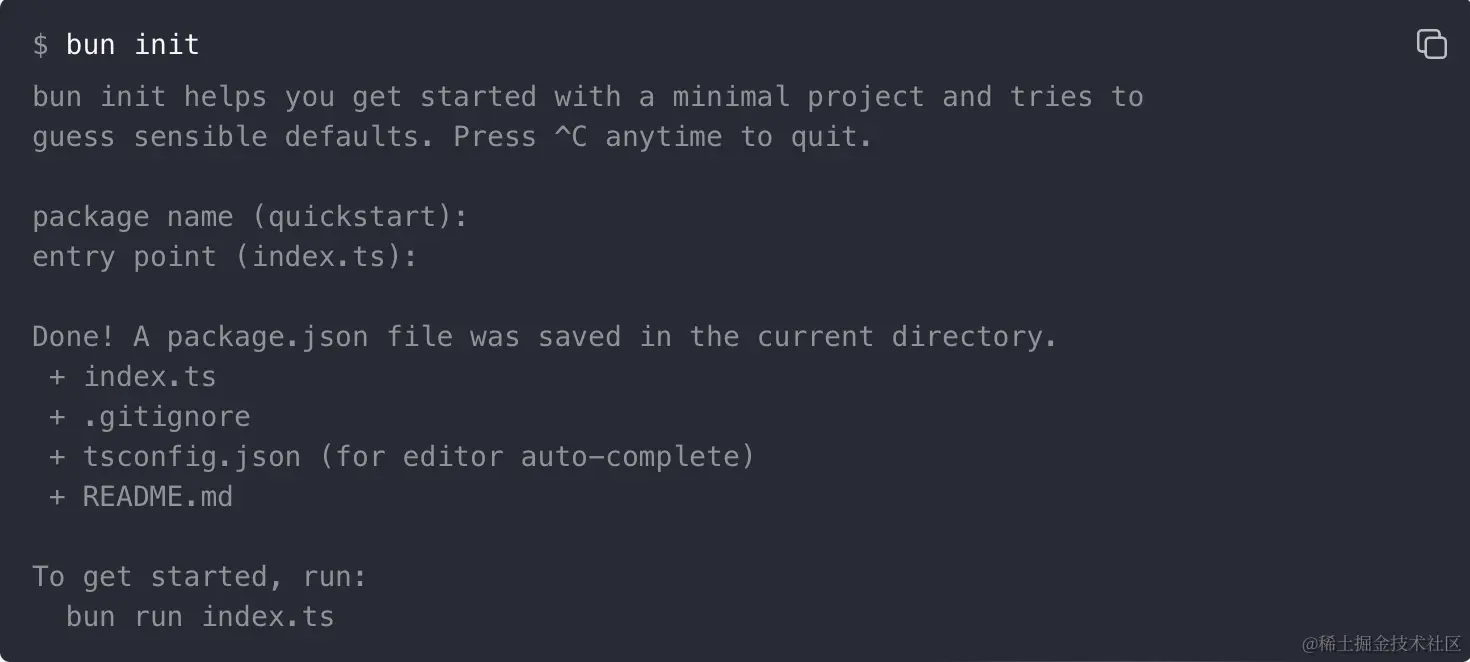Click the 'Done!' message text
The height and width of the screenshot is (662, 1470).
74,337
